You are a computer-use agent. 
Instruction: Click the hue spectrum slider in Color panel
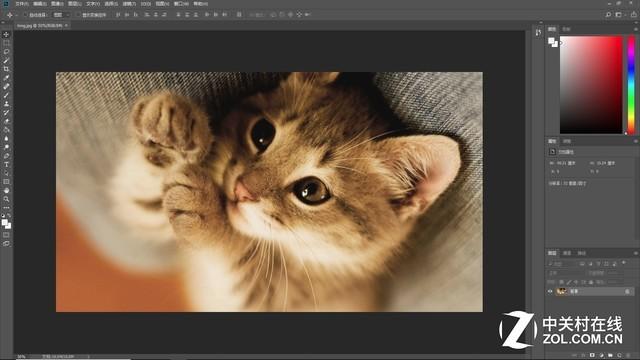coord(631,85)
